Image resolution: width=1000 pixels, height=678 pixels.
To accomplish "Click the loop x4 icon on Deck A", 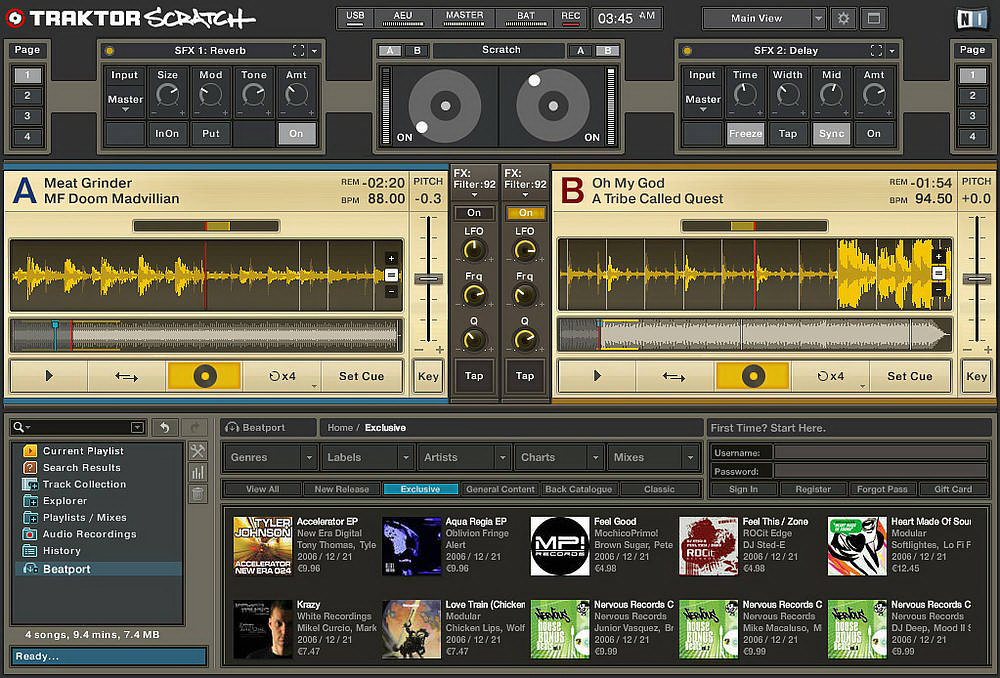I will click(x=283, y=376).
